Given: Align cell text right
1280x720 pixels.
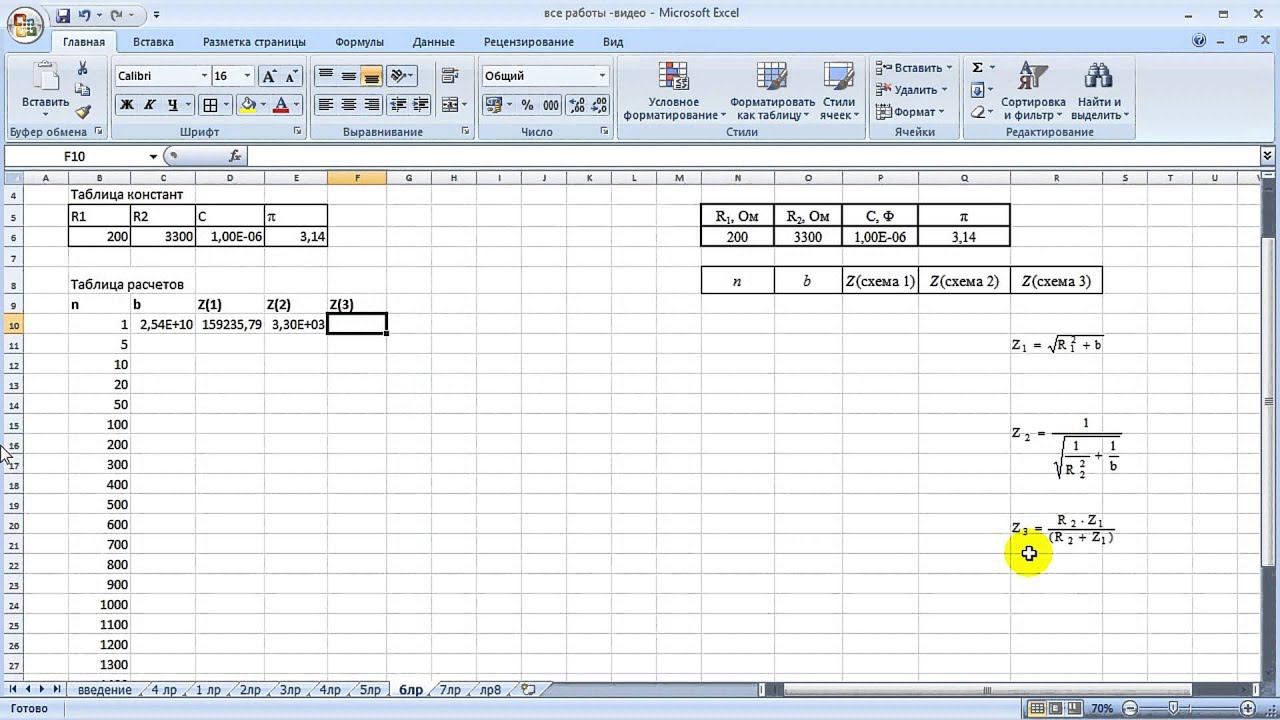Looking at the screenshot, I should click(371, 105).
